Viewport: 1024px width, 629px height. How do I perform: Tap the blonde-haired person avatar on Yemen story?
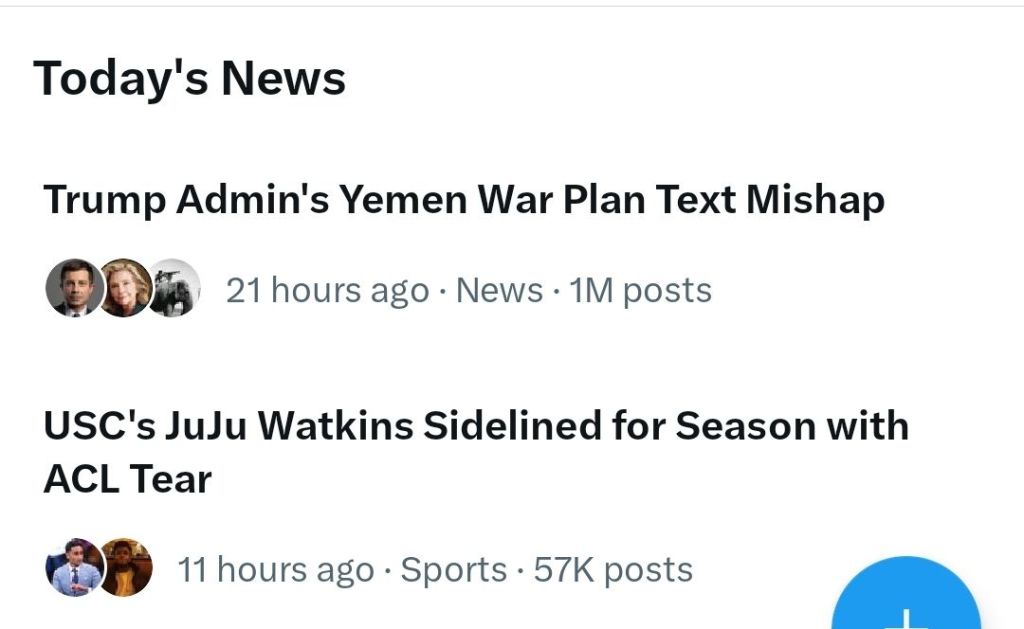(125, 289)
